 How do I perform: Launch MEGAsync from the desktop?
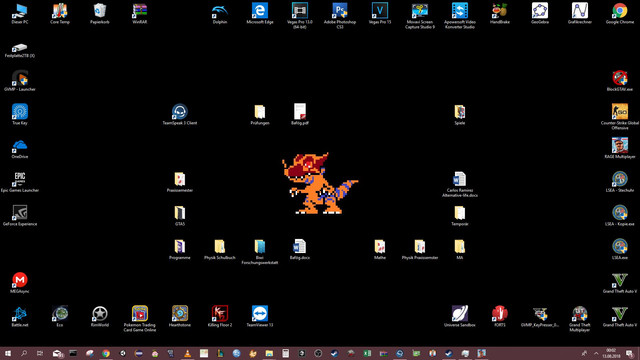[x=20, y=282]
